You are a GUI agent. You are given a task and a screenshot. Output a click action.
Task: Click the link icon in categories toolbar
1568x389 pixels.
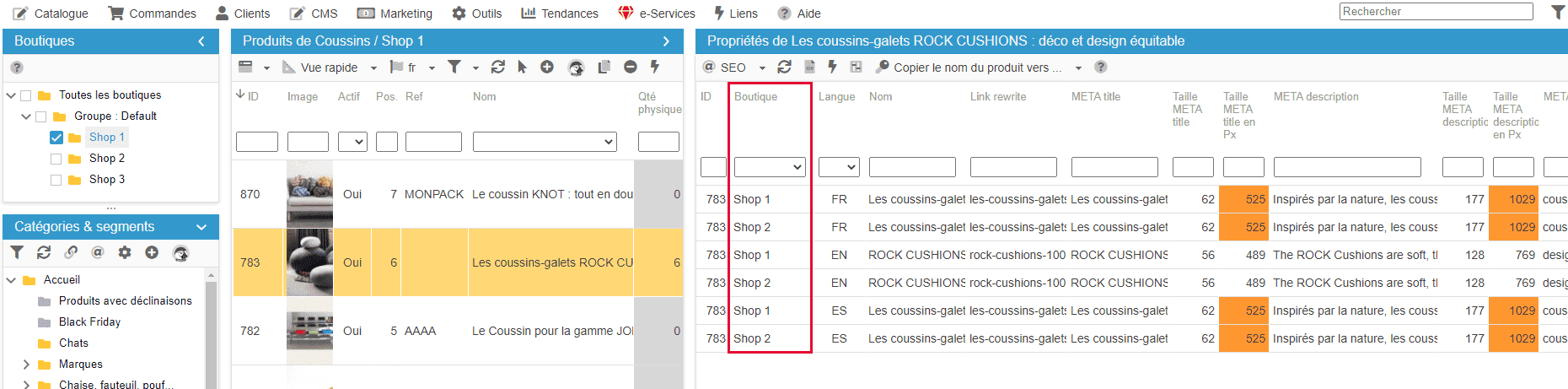71,252
